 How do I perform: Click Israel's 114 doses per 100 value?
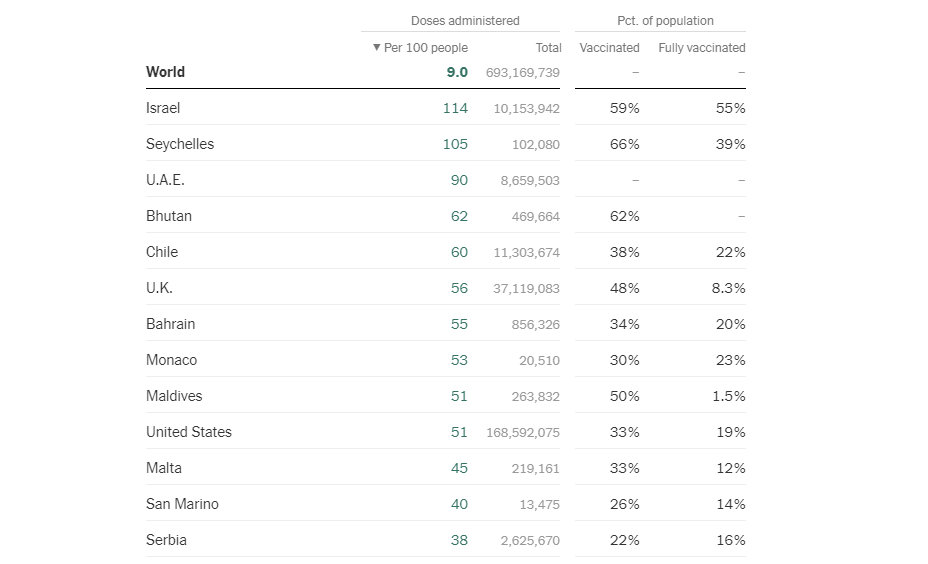click(x=455, y=108)
